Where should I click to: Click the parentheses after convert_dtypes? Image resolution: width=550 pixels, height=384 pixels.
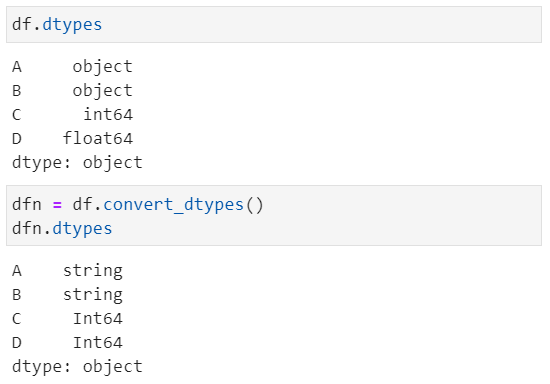pos(254,205)
